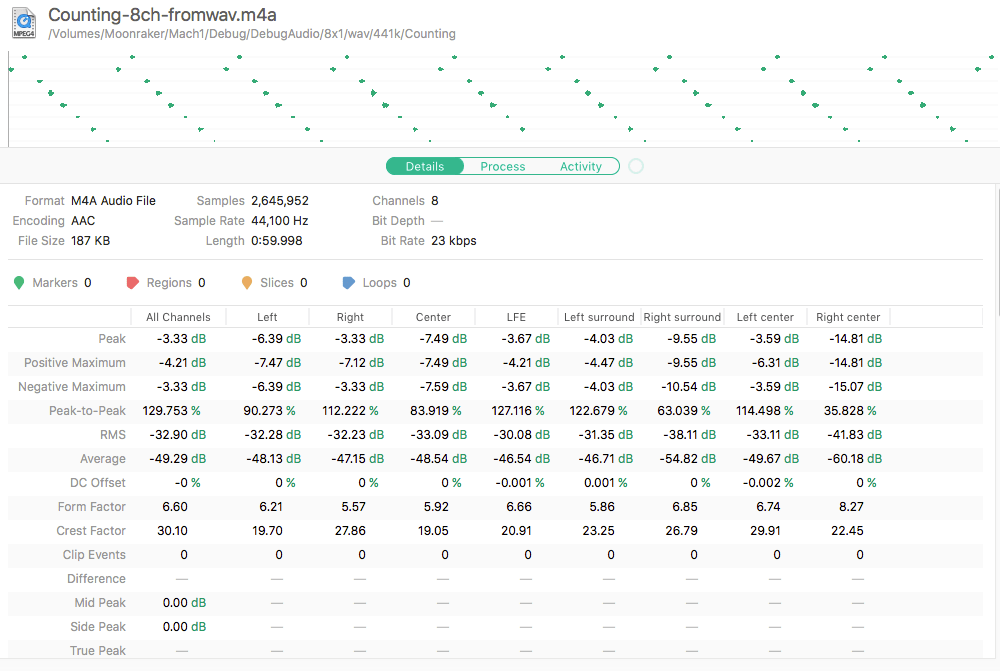Select the file name Counting-8ch-fromwav.m4a
This screenshot has width=1000, height=671.
click(x=163, y=15)
